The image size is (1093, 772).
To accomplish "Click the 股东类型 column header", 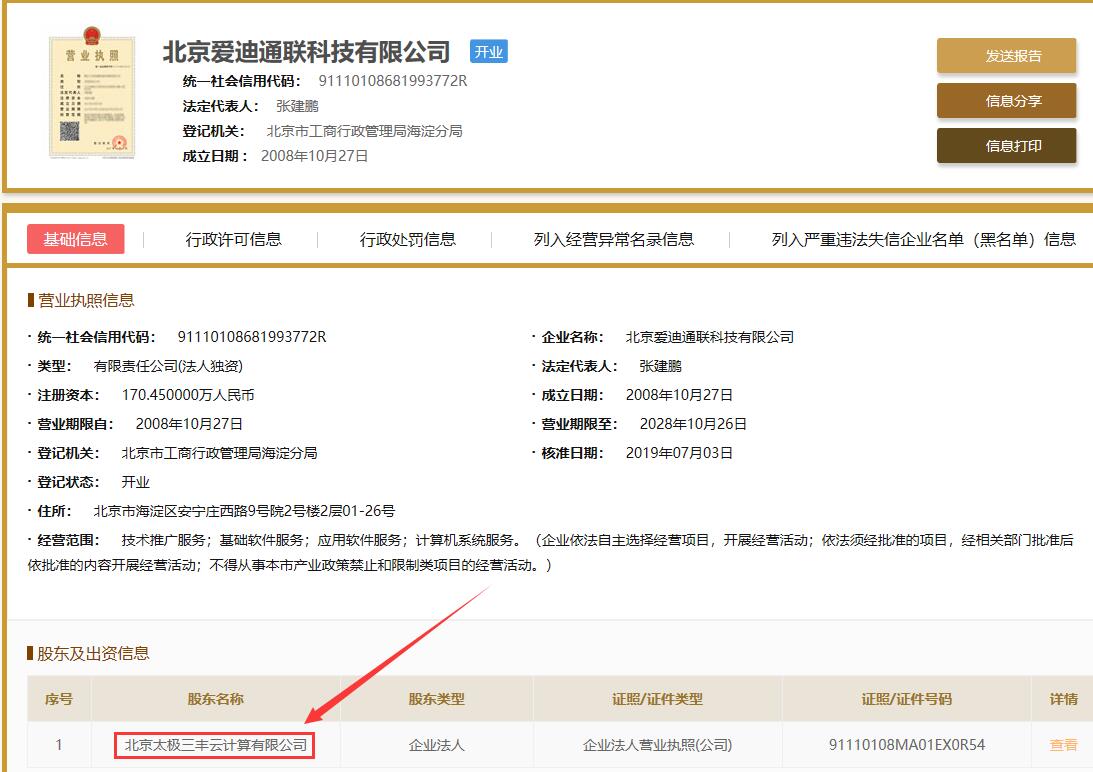I will click(436, 699).
